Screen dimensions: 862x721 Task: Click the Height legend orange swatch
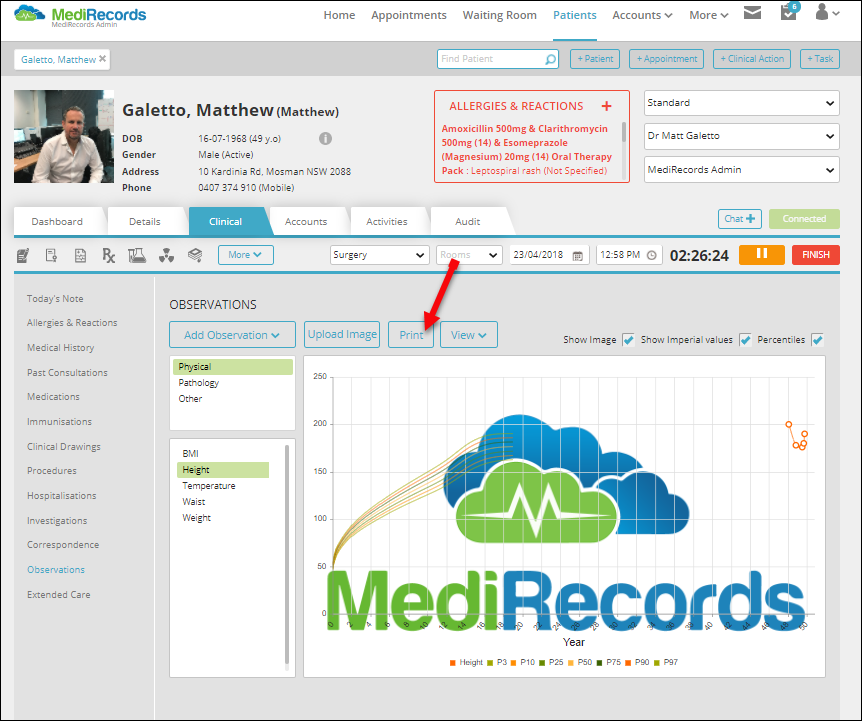click(x=452, y=663)
